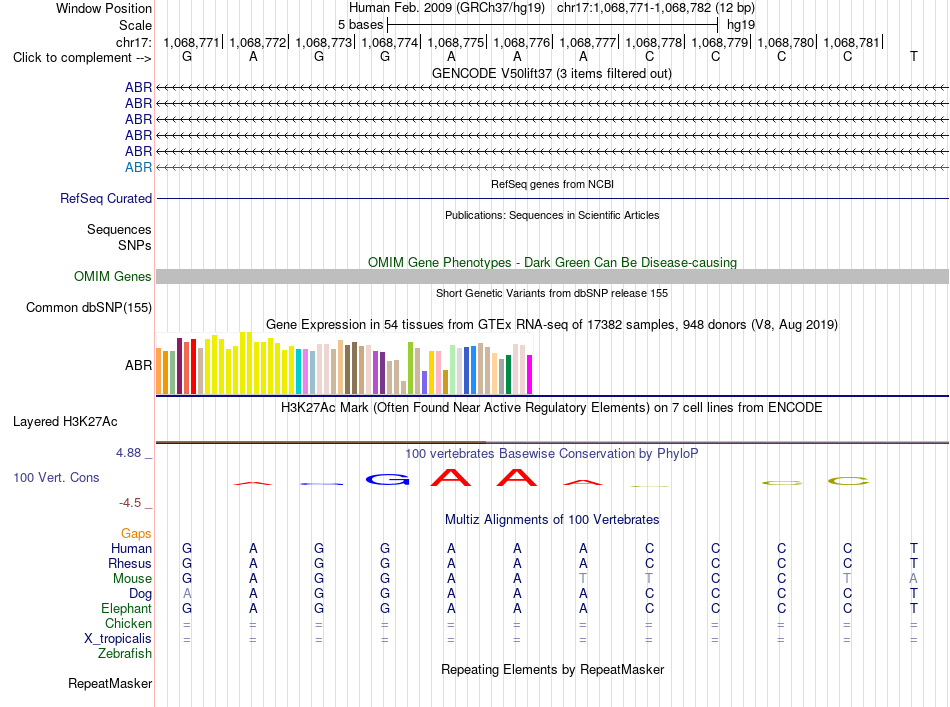Viewport: 950px width, 707px height.
Task: Click the dark green bar in GTEx chart
Action: click(508, 374)
